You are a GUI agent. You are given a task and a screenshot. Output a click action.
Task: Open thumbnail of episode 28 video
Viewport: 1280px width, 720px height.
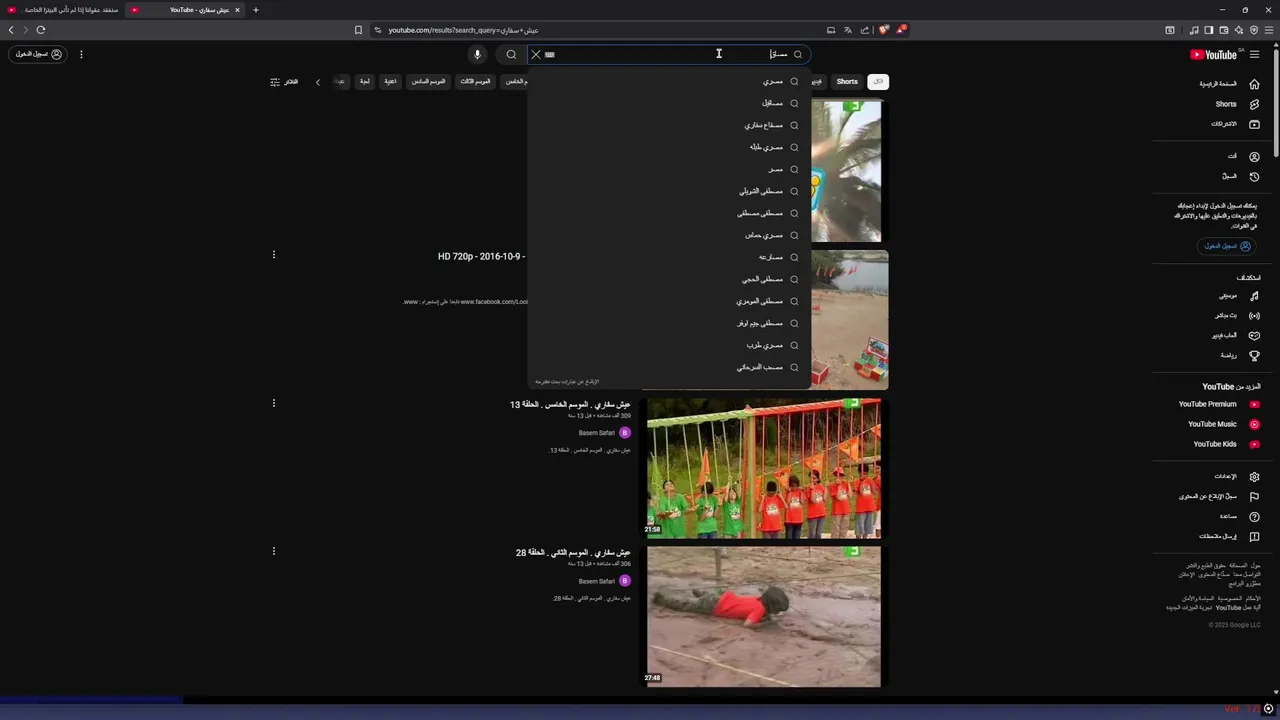764,616
